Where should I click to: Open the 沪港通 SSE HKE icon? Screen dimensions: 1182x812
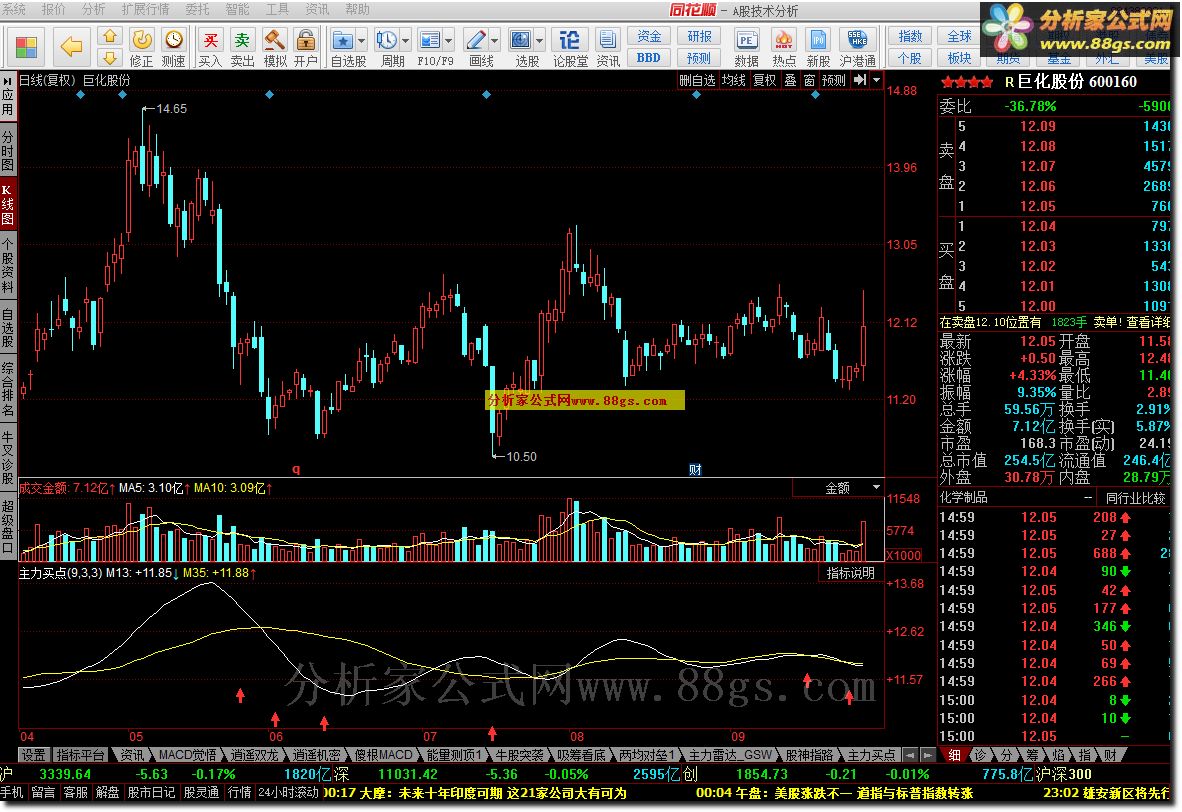857,47
